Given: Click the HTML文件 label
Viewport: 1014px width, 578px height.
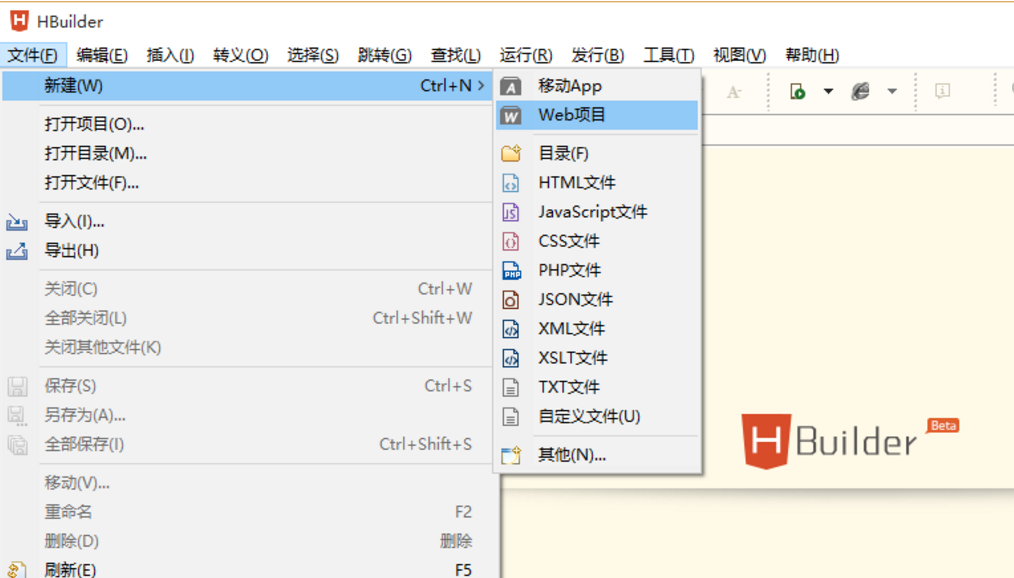Looking at the screenshot, I should [577, 183].
